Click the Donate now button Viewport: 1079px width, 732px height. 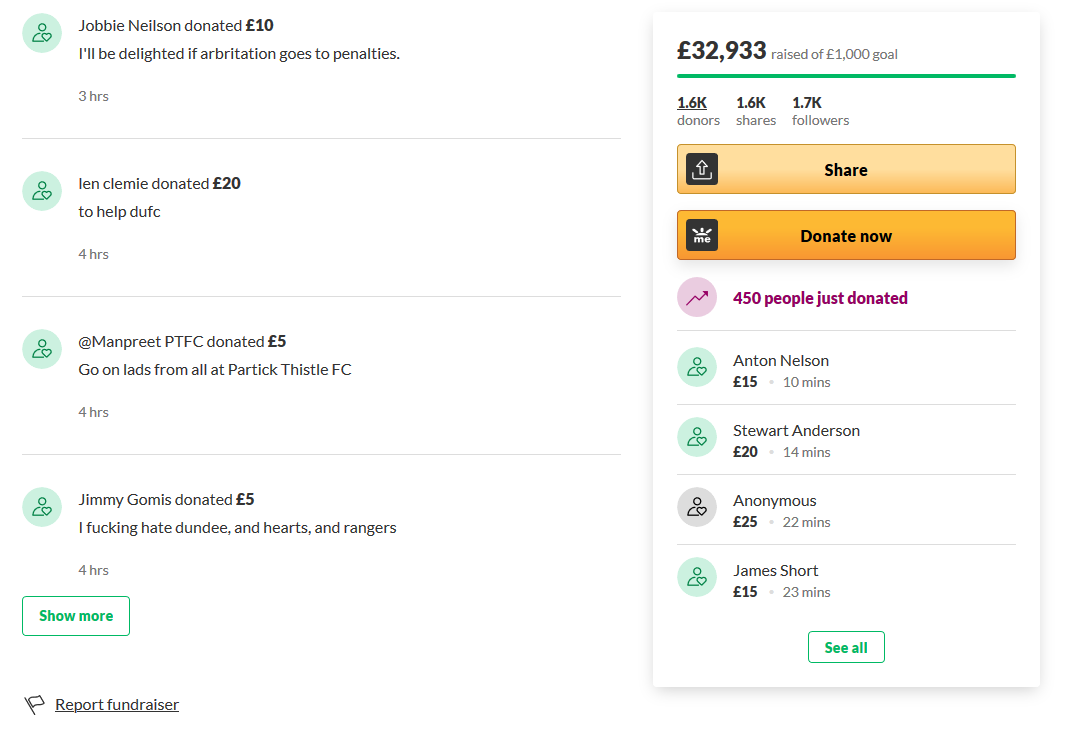point(846,235)
